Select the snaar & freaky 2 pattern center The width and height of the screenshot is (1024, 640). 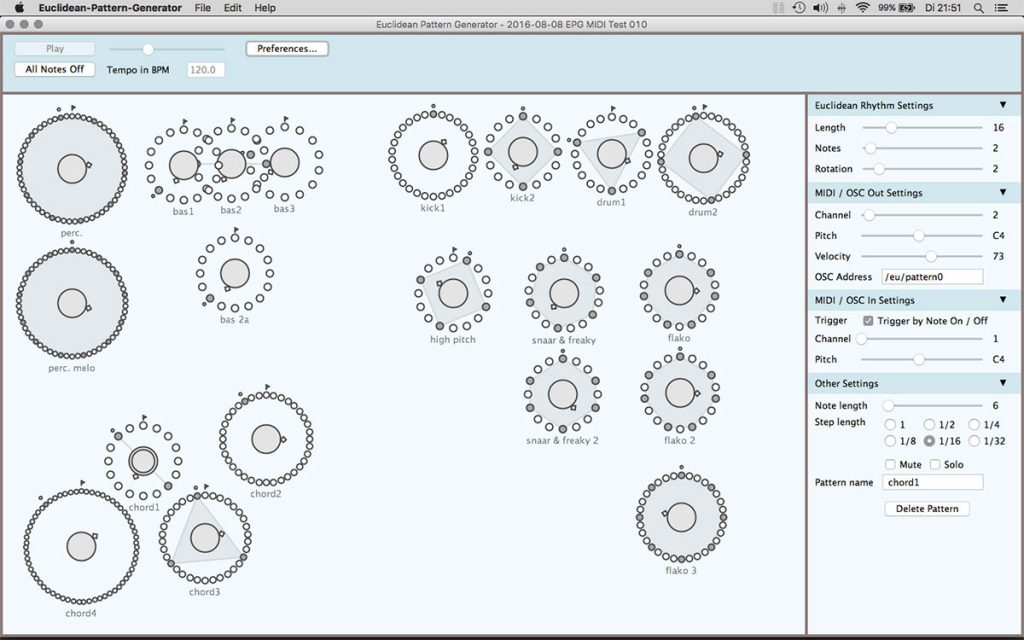tap(563, 394)
